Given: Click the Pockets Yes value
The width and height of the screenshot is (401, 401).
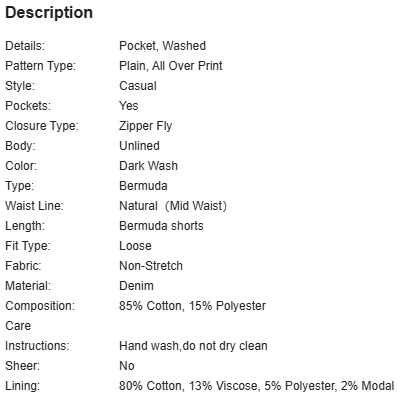Looking at the screenshot, I should 129,106.
